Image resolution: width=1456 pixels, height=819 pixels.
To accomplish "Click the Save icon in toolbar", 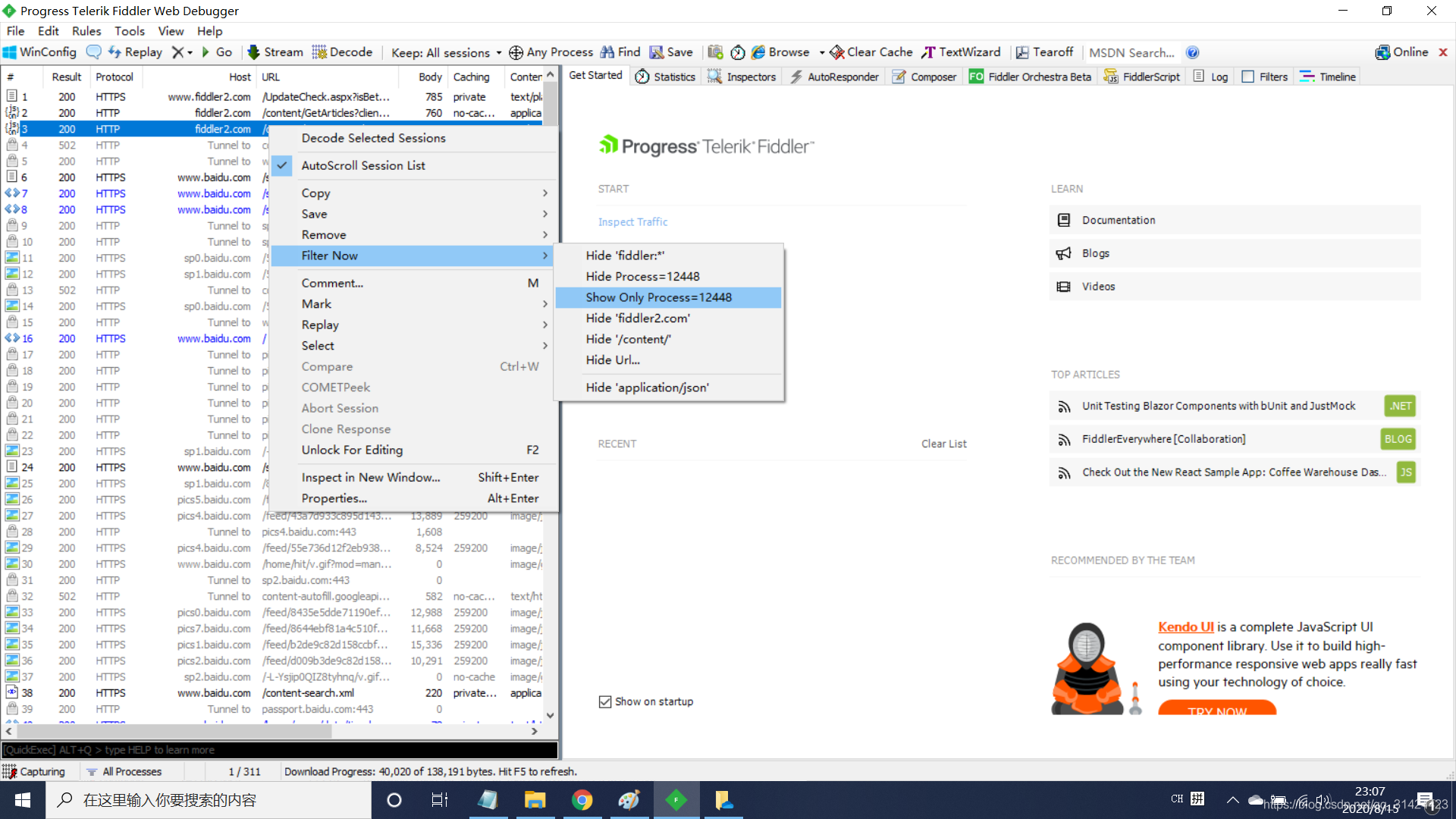I will click(655, 52).
